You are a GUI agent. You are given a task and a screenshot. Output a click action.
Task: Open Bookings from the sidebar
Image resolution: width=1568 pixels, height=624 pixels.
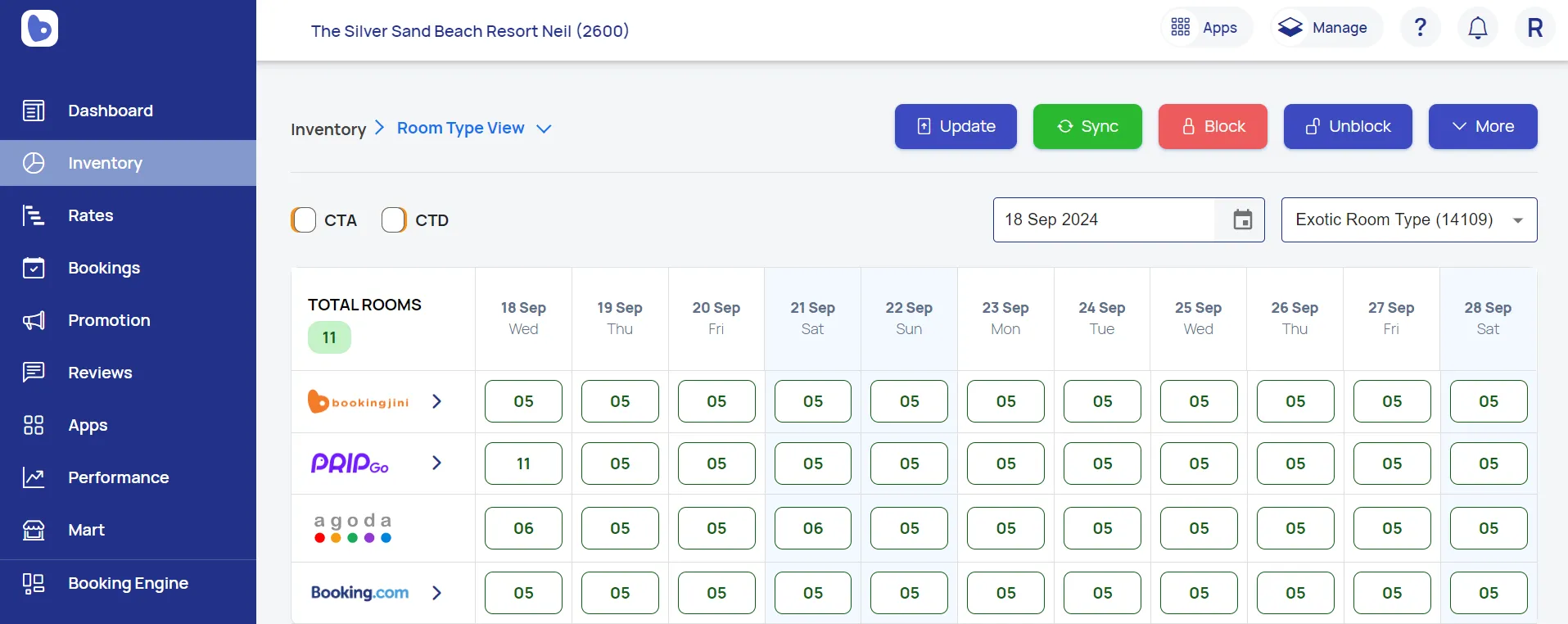click(x=104, y=268)
